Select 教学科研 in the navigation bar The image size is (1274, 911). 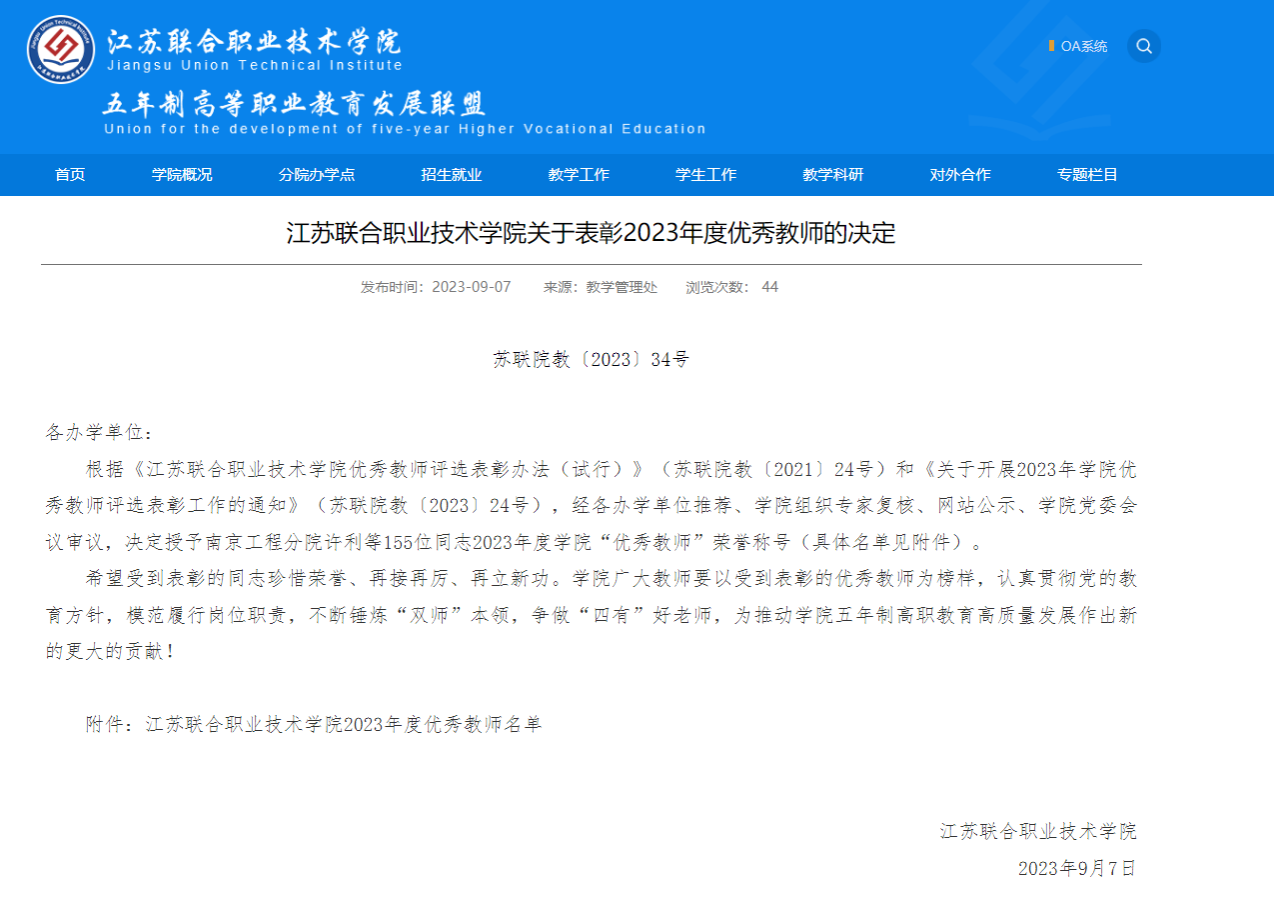(833, 175)
